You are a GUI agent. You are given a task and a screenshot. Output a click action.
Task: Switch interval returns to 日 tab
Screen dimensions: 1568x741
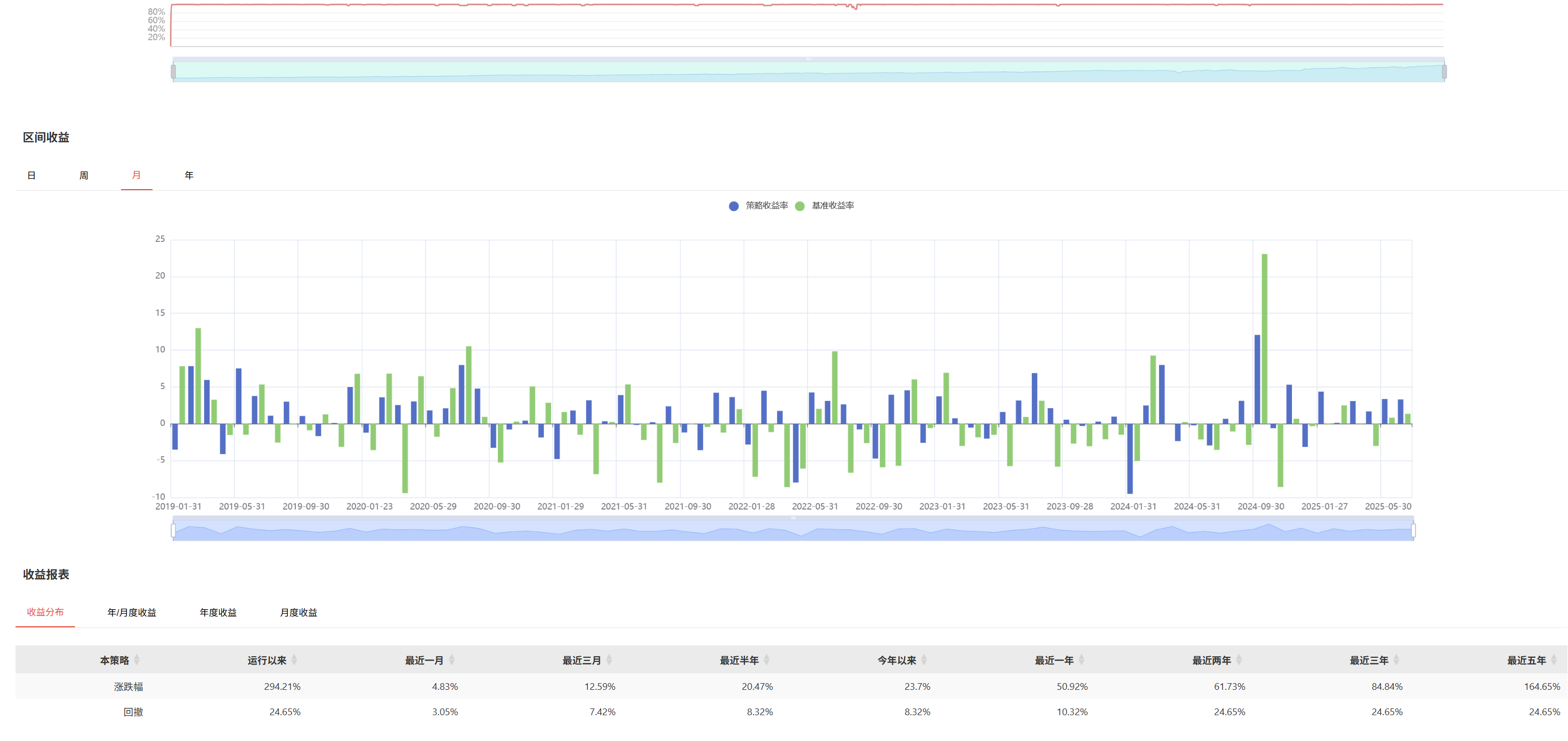coord(32,176)
